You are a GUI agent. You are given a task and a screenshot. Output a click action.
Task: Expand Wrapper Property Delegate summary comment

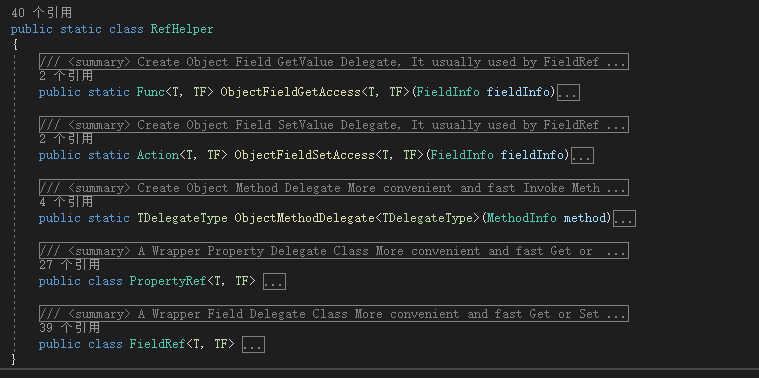(x=334, y=251)
